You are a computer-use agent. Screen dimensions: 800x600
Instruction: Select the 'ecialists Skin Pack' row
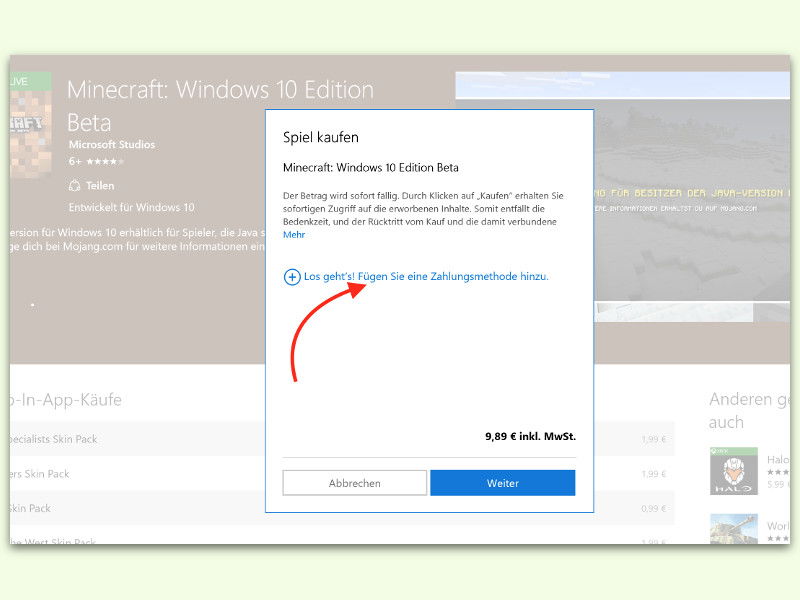342,439
